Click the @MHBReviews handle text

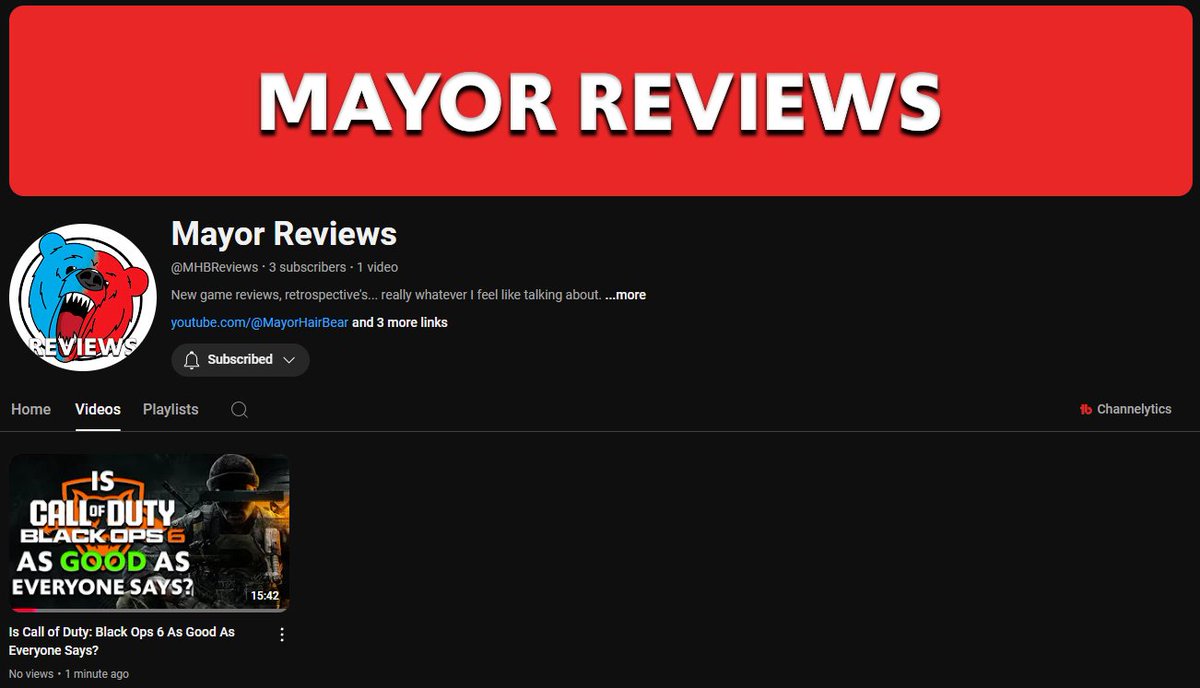[215, 268]
